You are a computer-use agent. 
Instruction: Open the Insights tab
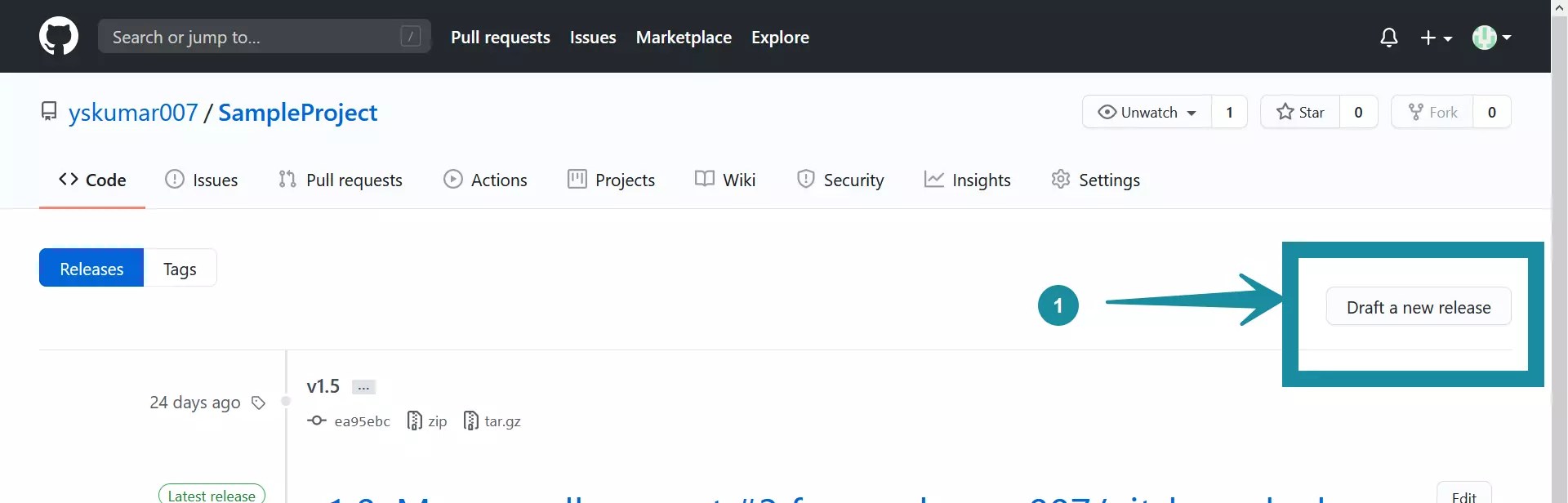pos(968,180)
